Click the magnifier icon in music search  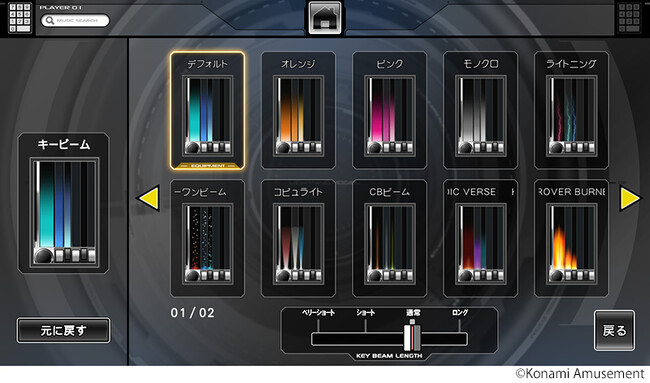[x=50, y=20]
